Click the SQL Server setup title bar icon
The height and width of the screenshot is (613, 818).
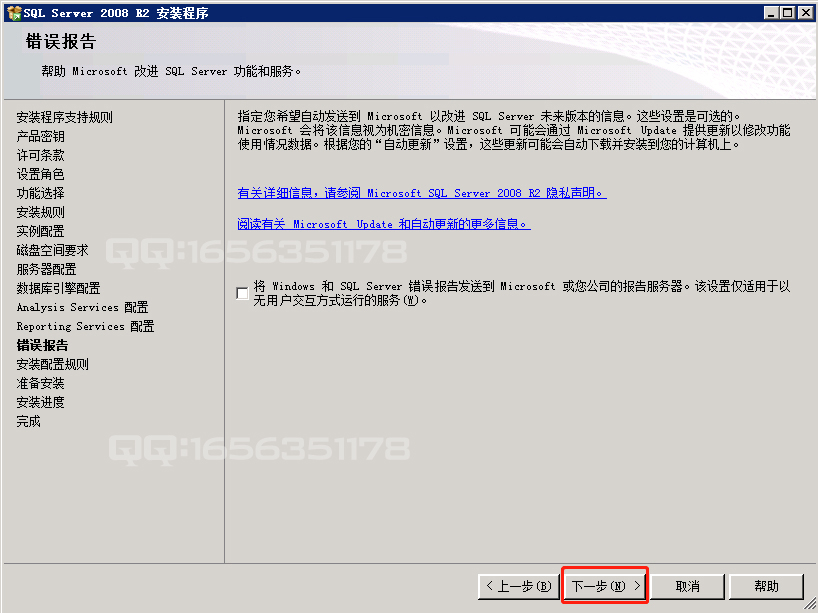tap(14, 13)
